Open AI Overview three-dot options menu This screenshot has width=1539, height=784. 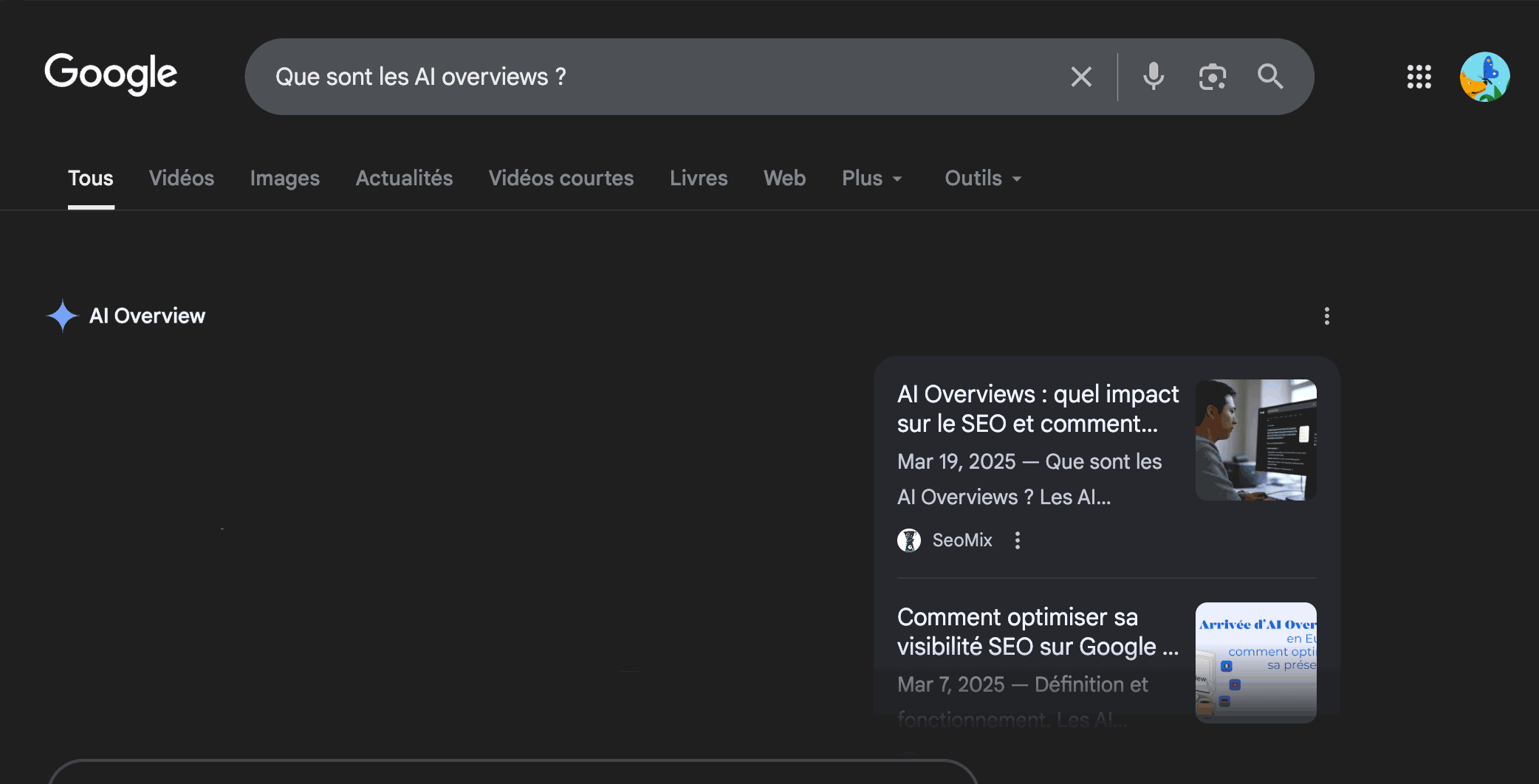pyautogui.click(x=1326, y=316)
